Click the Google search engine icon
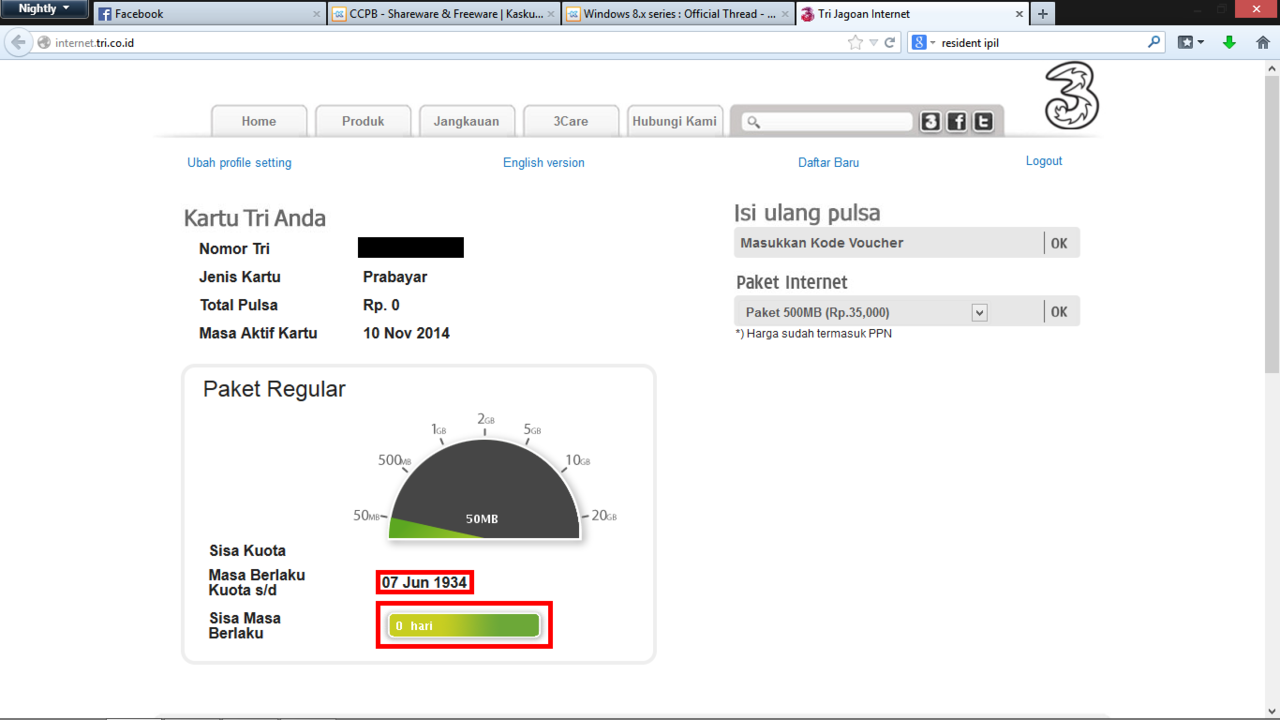This screenshot has height=720, width=1280. click(x=918, y=43)
